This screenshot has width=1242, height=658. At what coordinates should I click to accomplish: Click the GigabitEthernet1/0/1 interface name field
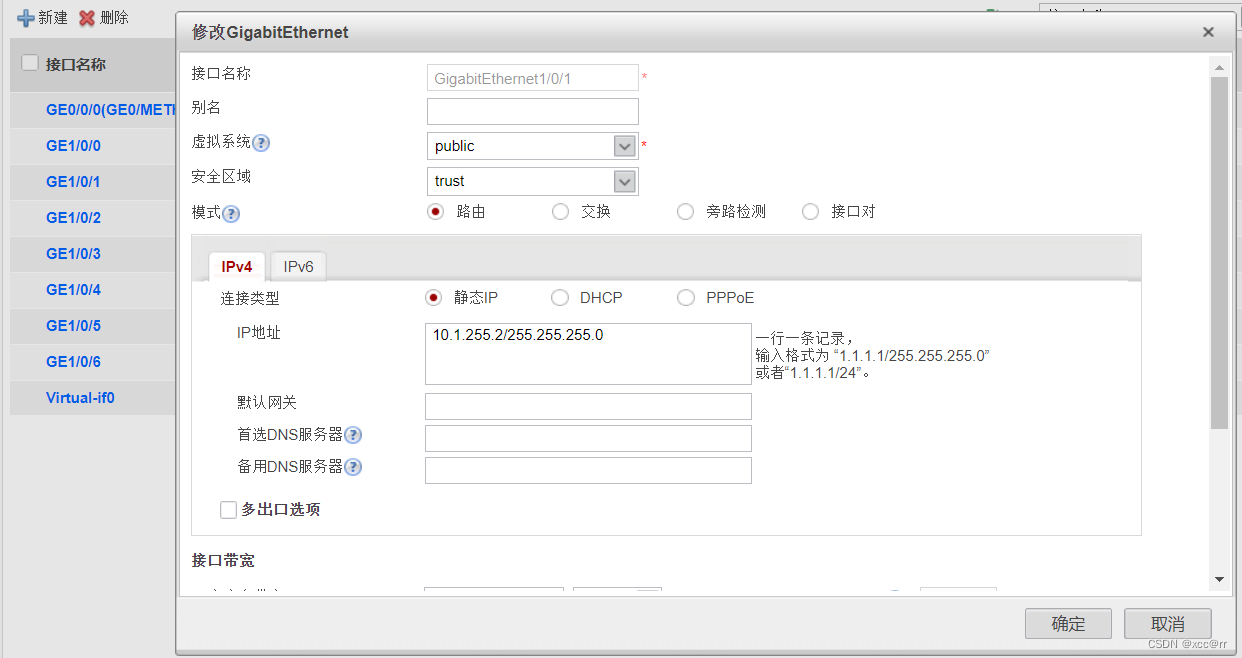click(532, 78)
